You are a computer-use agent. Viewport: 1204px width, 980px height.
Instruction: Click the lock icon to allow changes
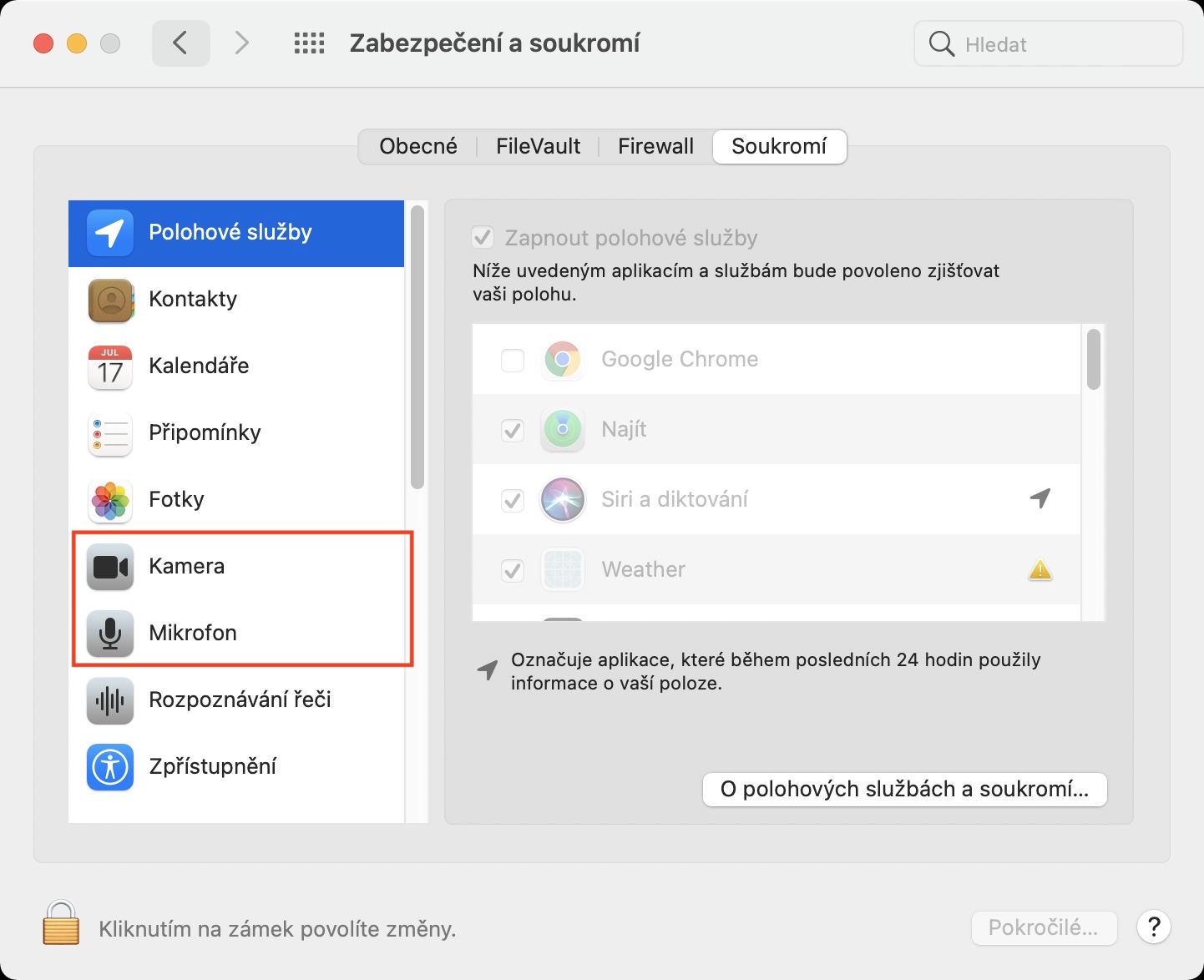point(61,924)
